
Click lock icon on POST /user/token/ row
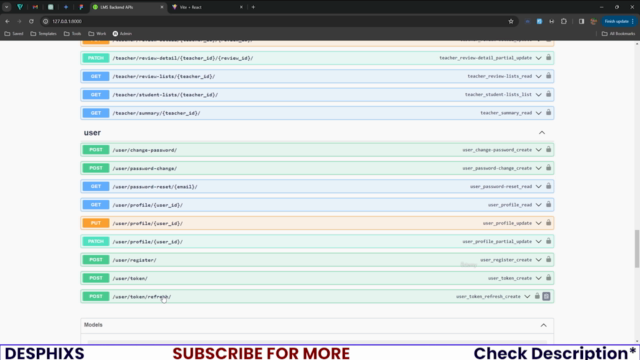click(549, 278)
